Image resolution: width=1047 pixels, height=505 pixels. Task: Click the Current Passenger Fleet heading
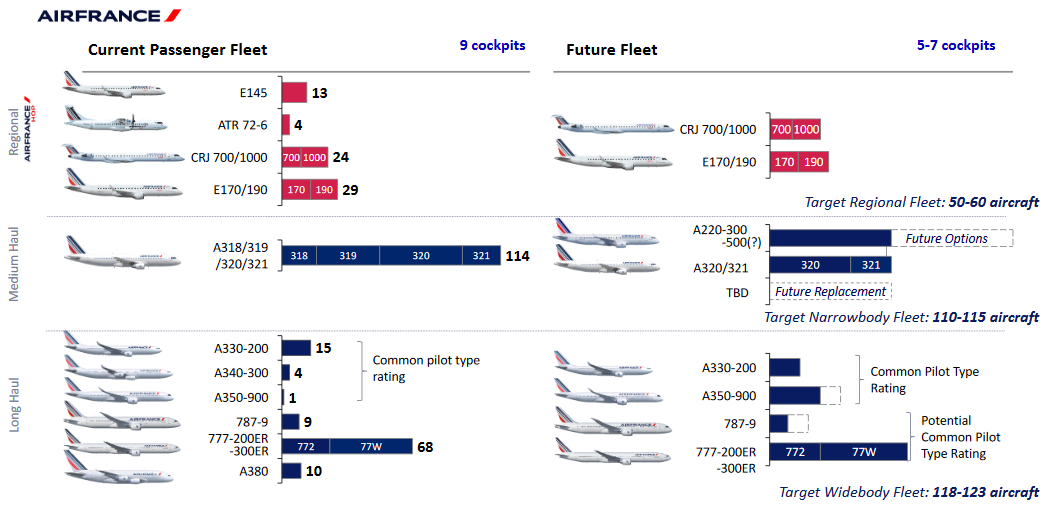[178, 49]
